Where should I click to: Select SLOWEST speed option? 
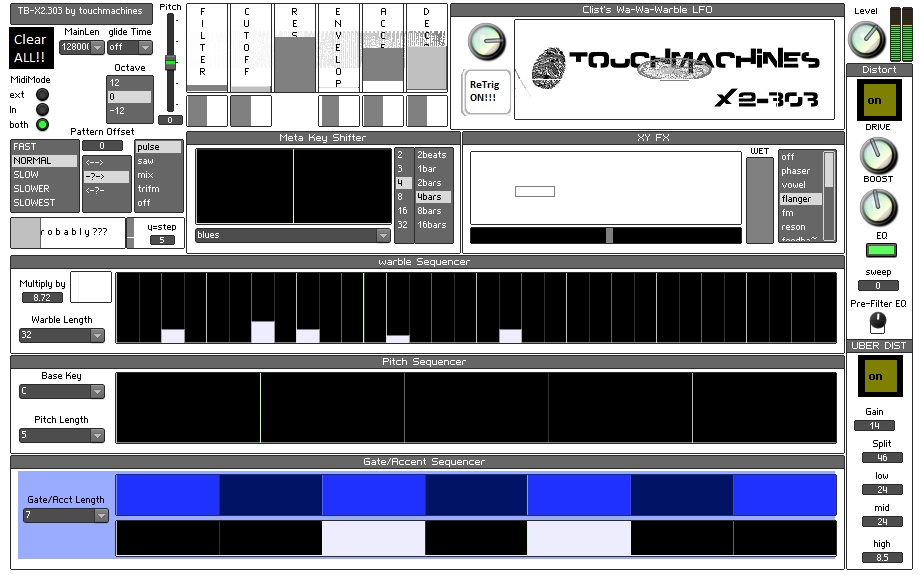45,202
